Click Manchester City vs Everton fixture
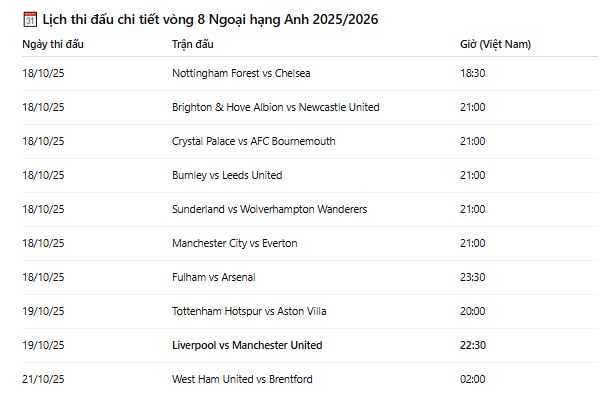 234,243
